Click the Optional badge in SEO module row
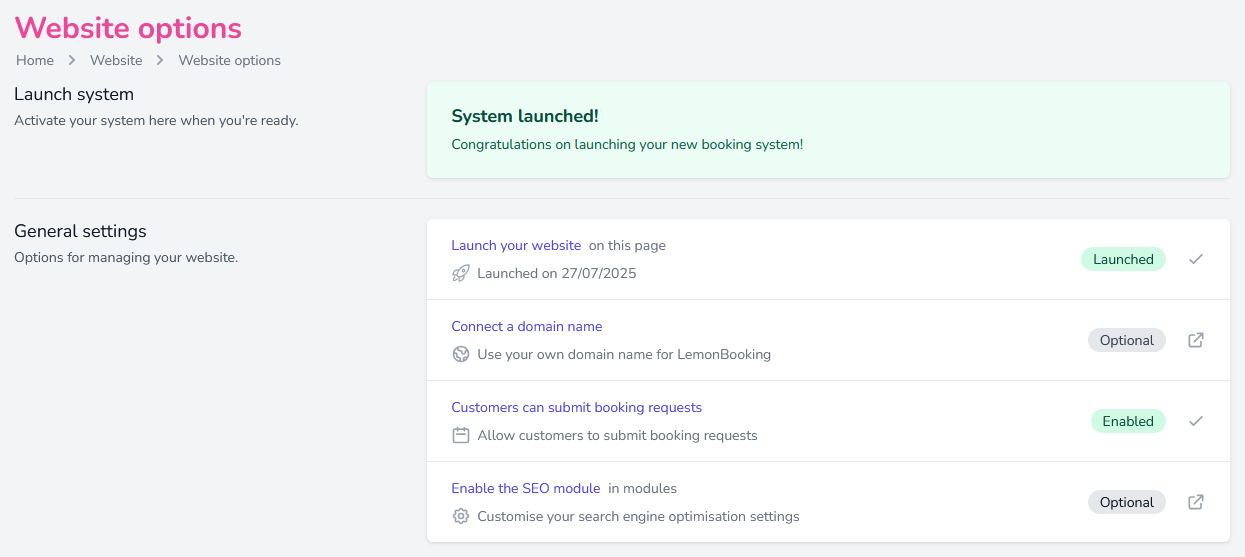The image size is (1245, 557). [1126, 502]
